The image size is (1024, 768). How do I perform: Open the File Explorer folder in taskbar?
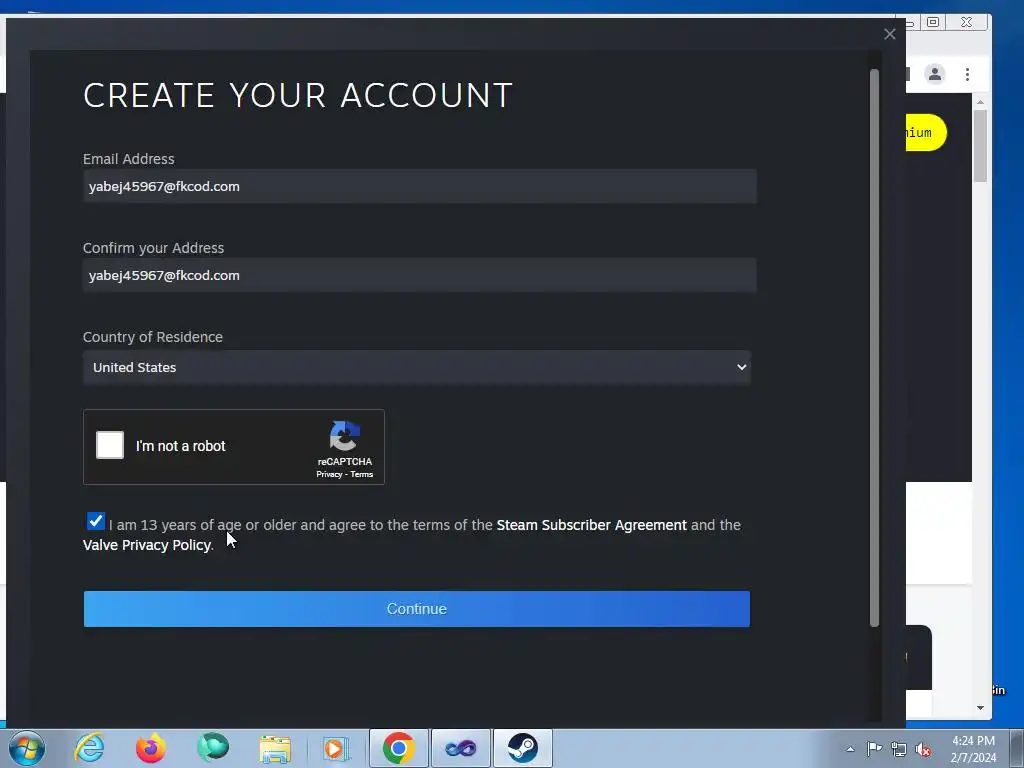click(275, 748)
